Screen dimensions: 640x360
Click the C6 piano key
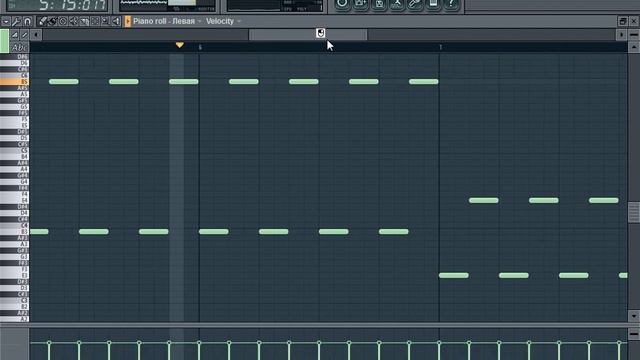click(14, 76)
